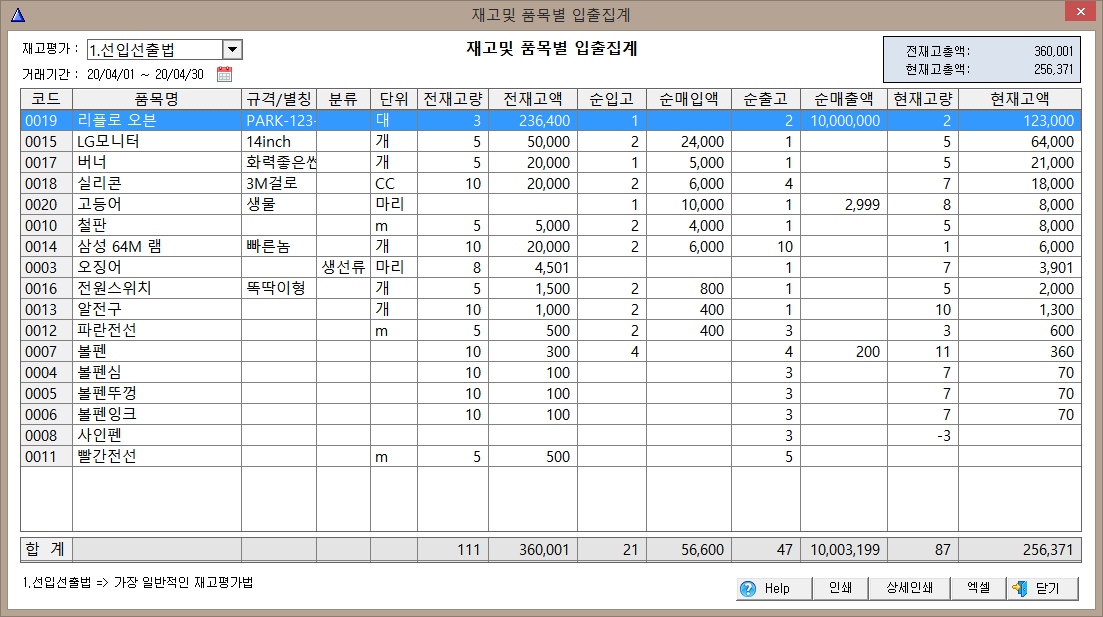Click the 현재고량 column header
Screen dimensions: 1103x617
923,99
